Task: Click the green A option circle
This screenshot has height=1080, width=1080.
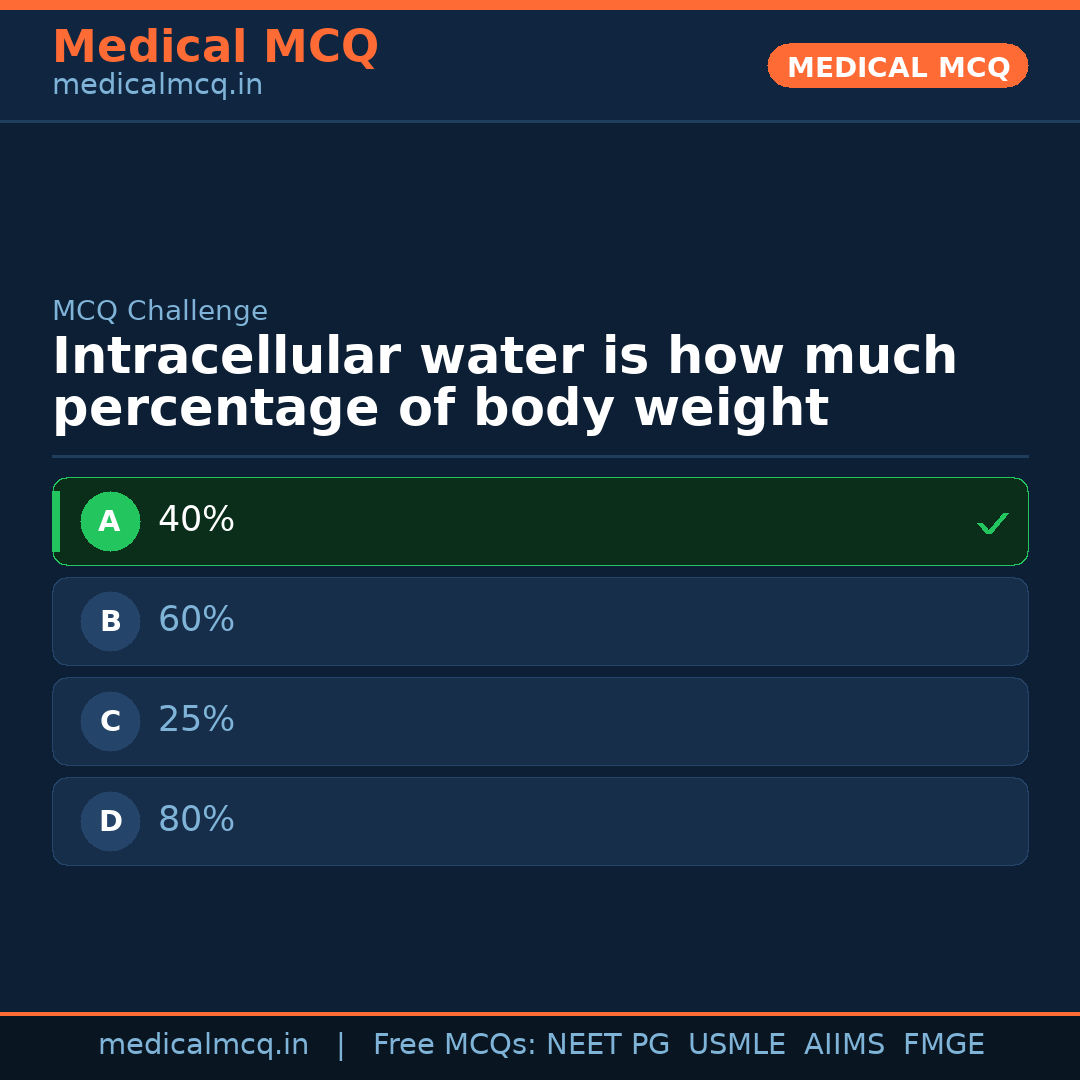Action: [x=110, y=521]
